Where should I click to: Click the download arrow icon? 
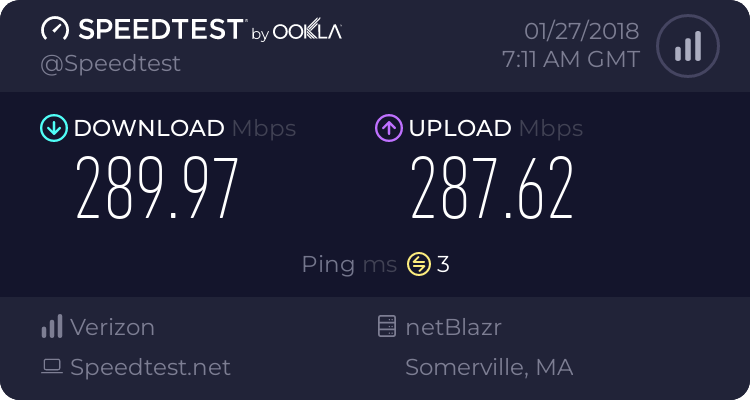point(53,128)
